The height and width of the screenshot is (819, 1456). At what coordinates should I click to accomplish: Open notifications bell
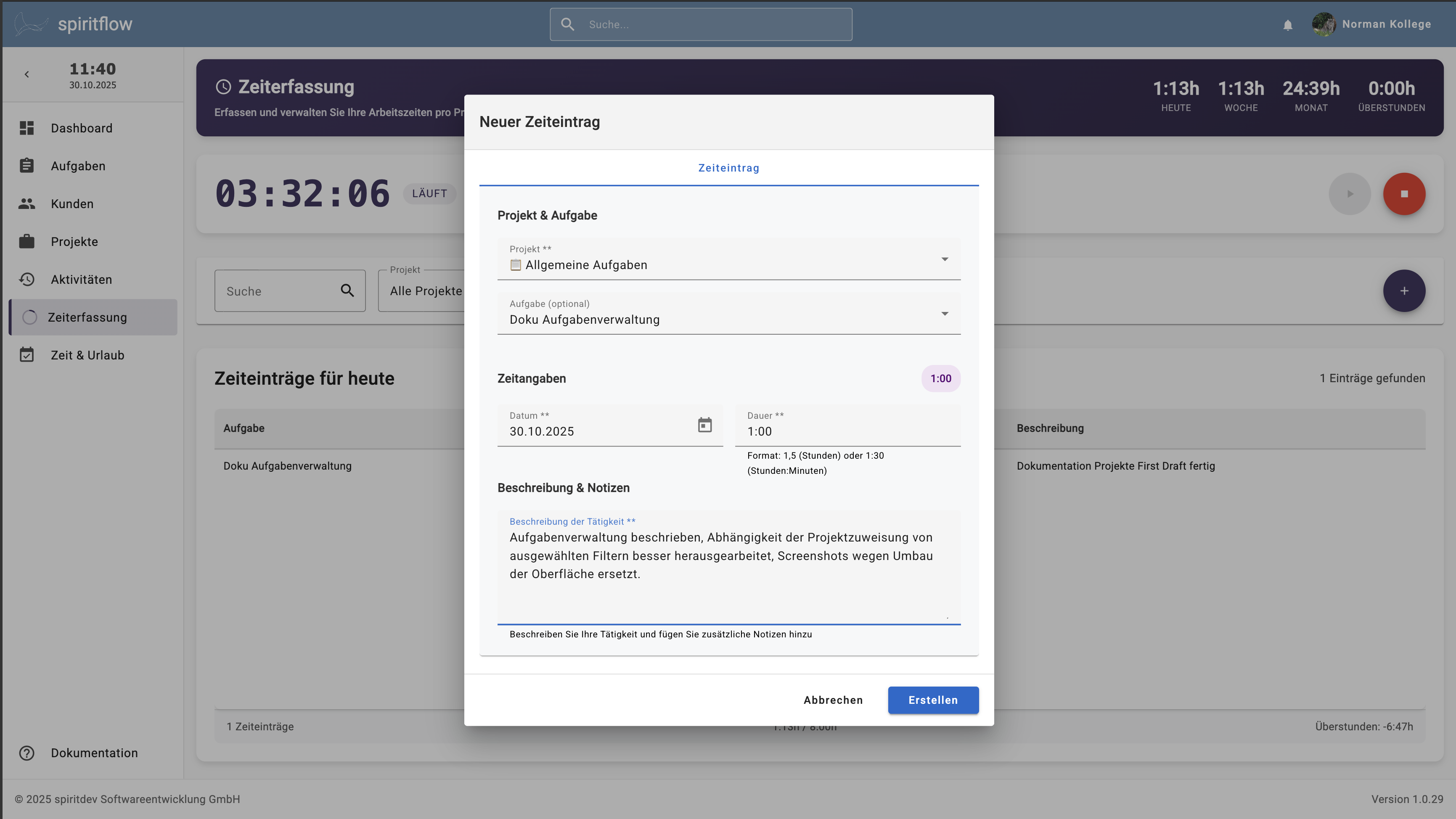(x=1288, y=25)
